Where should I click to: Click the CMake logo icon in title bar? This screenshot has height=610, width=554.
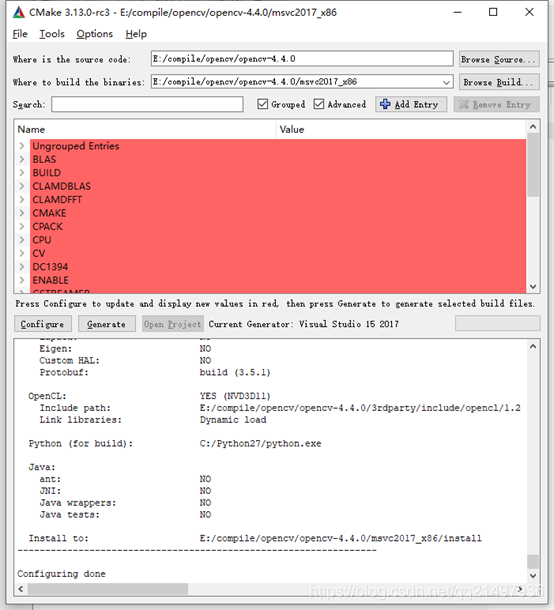click(19, 12)
